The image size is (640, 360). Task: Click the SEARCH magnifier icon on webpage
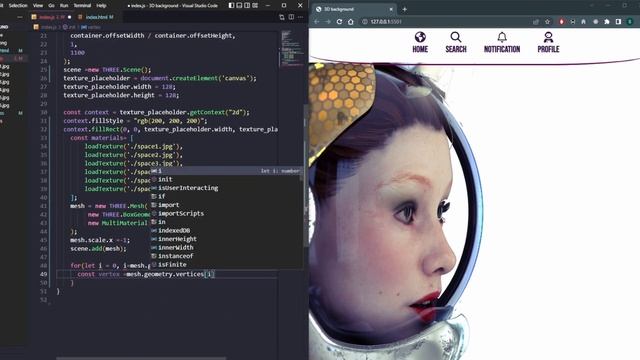pyautogui.click(x=456, y=37)
